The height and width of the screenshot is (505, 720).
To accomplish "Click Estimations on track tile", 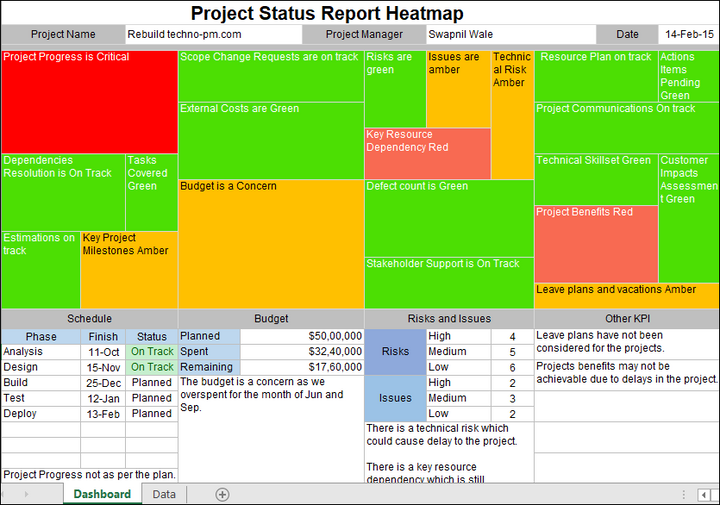I will 41,270.
